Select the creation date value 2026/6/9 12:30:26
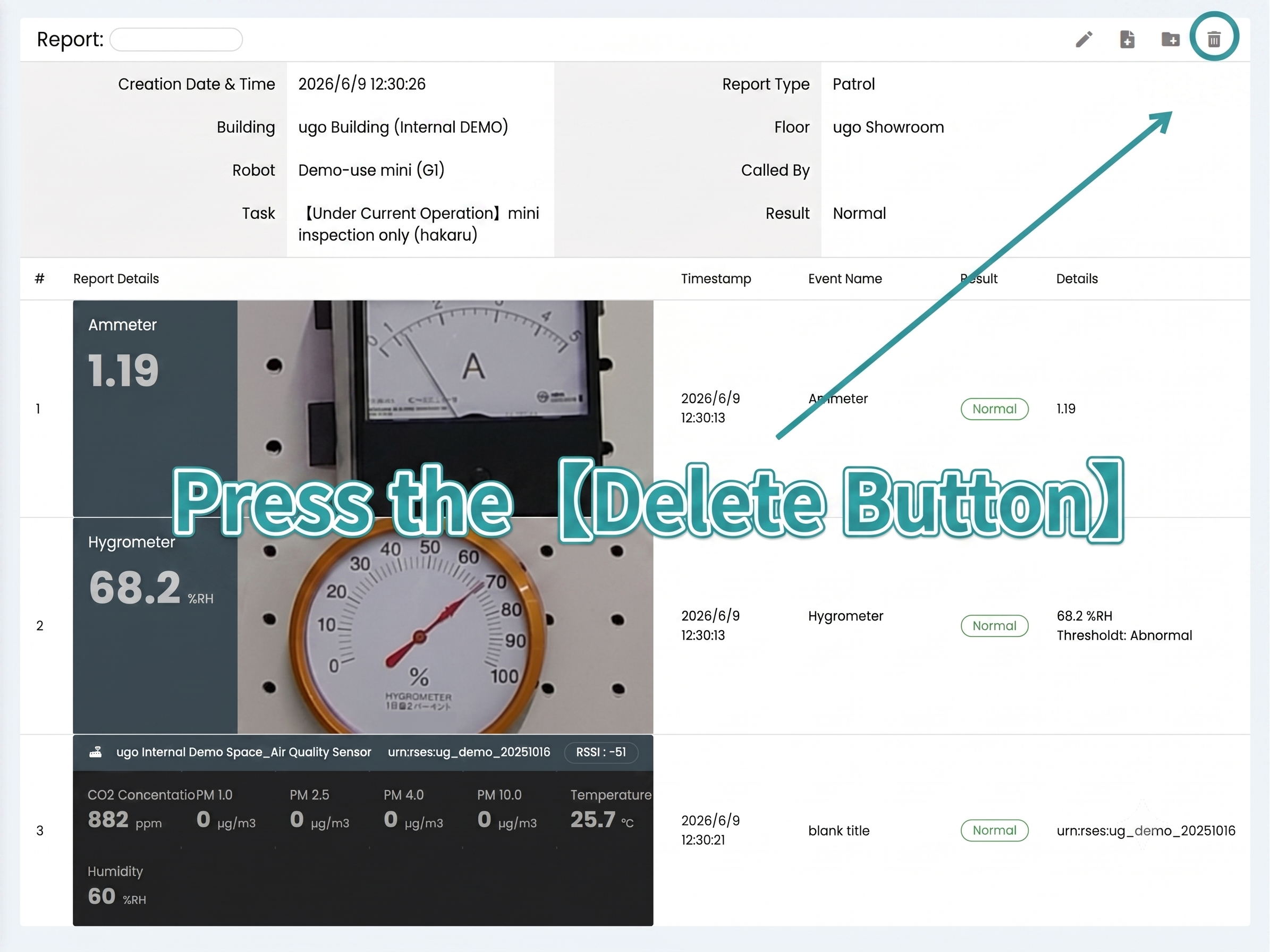 [362, 84]
